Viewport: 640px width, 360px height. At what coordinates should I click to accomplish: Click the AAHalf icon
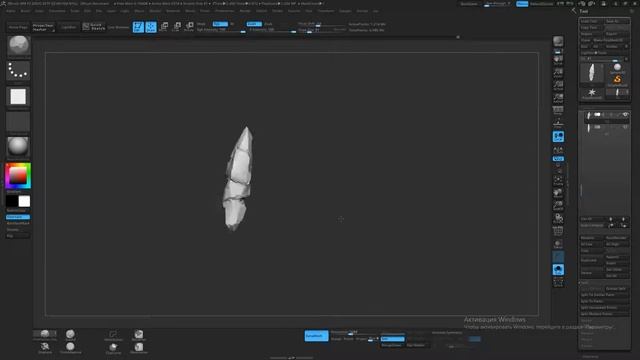click(x=558, y=98)
